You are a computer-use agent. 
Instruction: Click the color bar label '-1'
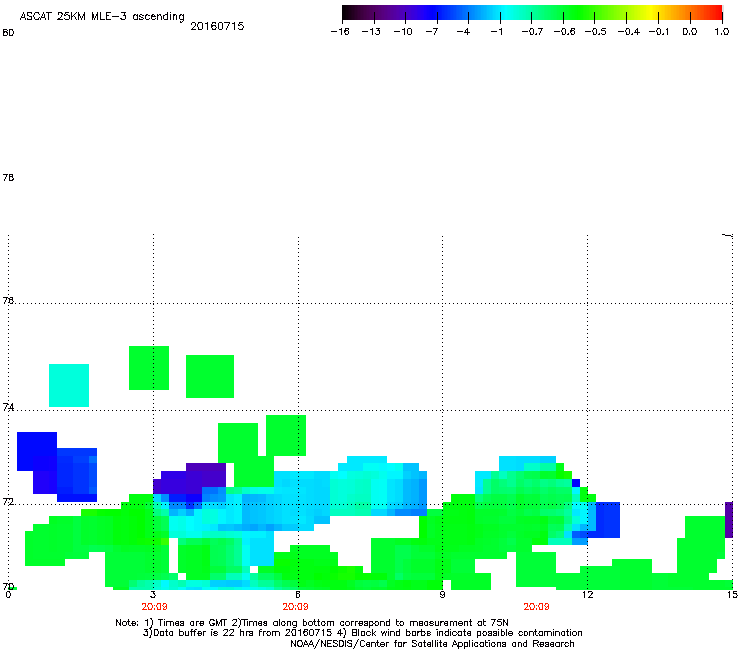pyautogui.click(x=496, y=32)
